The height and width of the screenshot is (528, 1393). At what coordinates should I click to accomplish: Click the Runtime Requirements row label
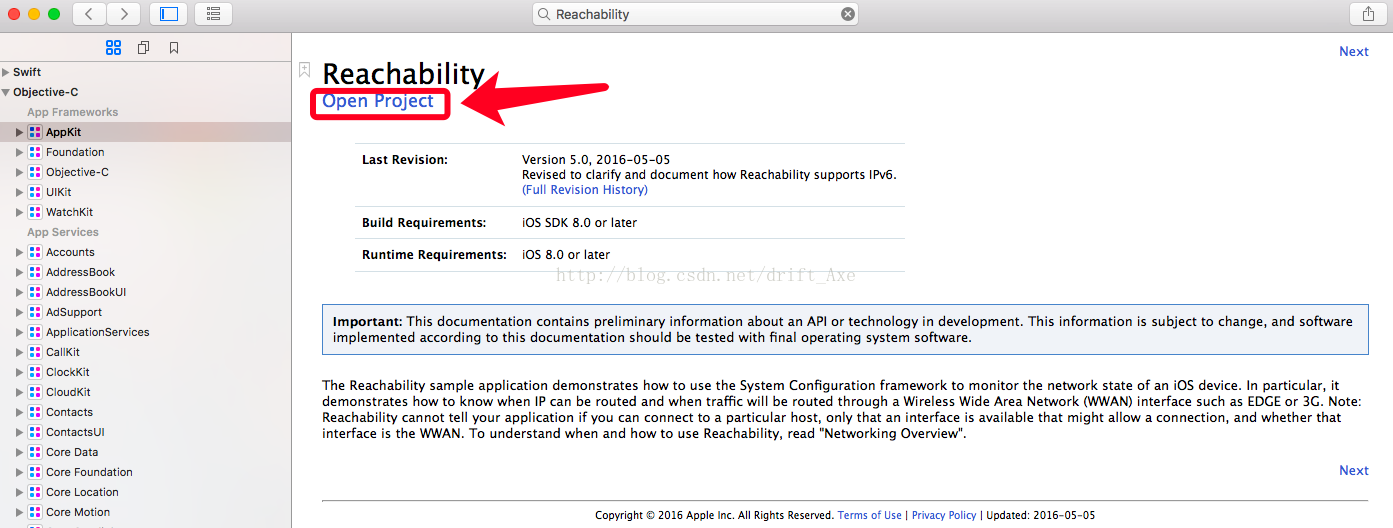(x=434, y=255)
